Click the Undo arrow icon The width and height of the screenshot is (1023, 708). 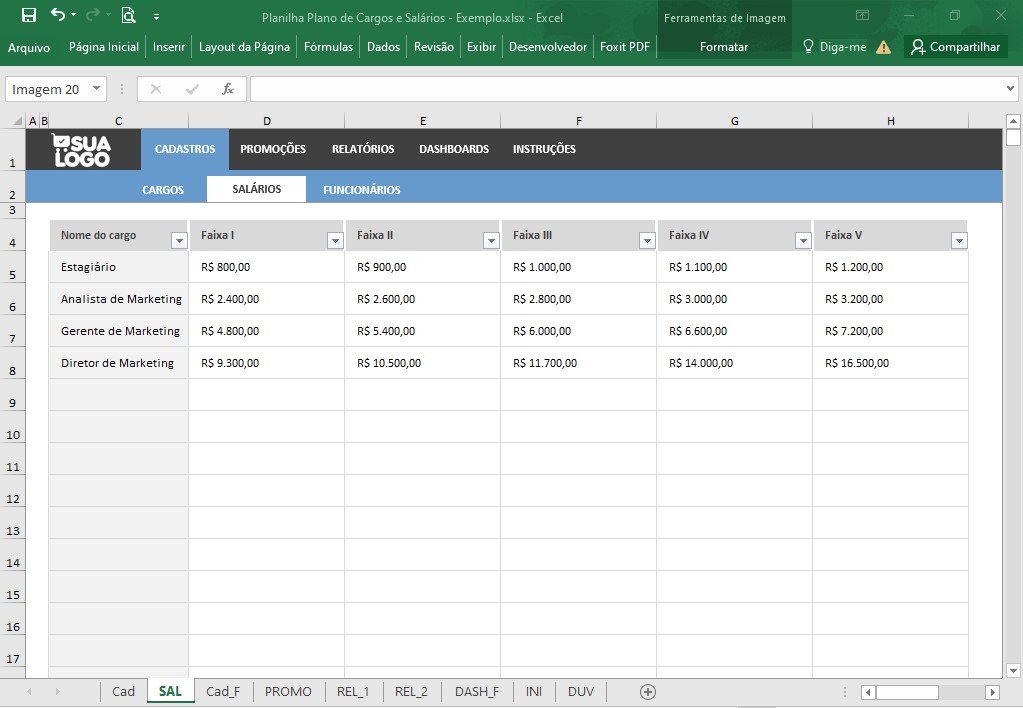pos(58,14)
